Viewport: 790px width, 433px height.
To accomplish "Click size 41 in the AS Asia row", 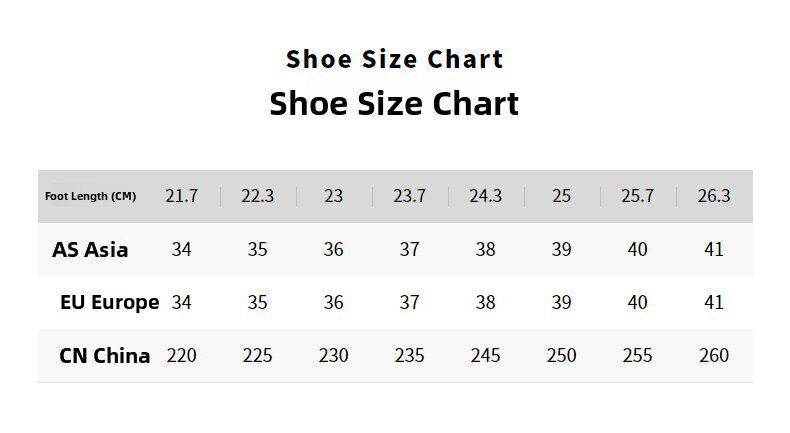I will [713, 250].
